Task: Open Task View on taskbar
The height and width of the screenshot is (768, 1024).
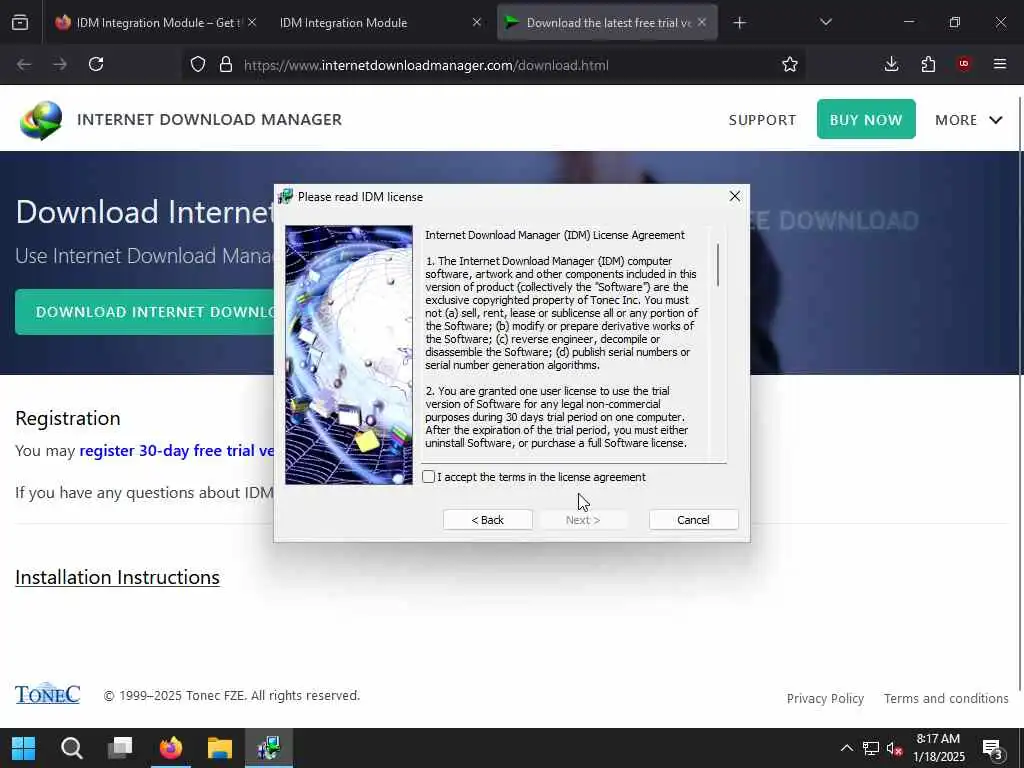Action: (120, 748)
